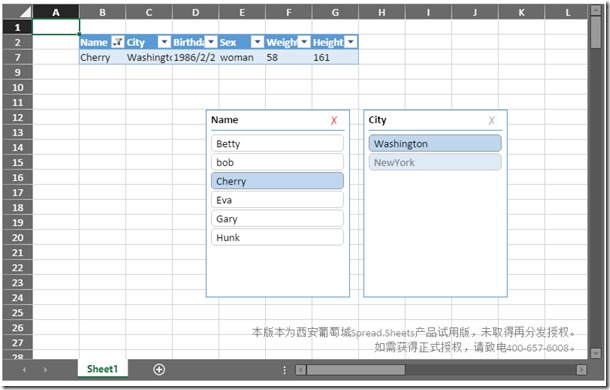The width and height of the screenshot is (610, 390).
Task: Click the tab strip splitter dots
Action: (x=284, y=370)
